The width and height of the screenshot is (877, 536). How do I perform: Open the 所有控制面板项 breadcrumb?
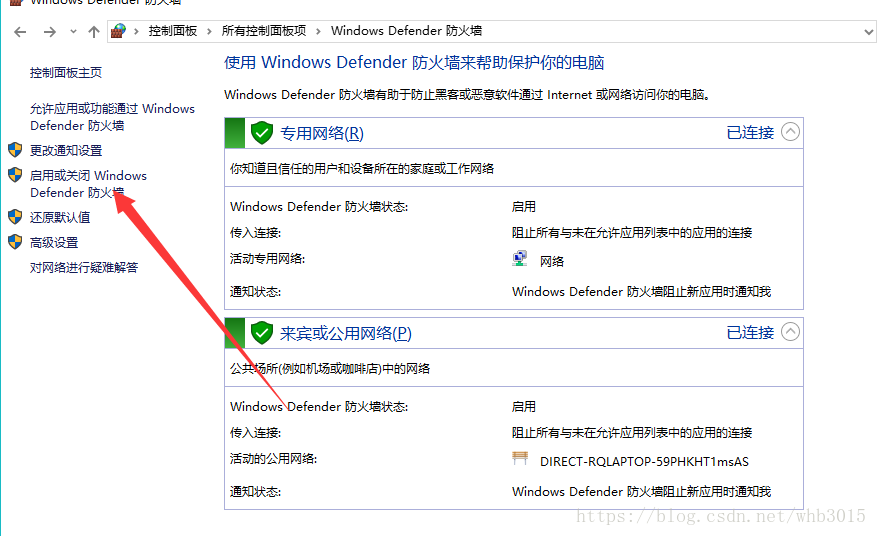click(264, 31)
